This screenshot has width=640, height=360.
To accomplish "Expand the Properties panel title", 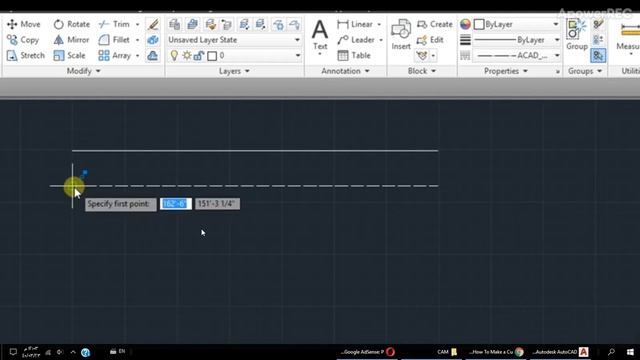I will point(506,71).
